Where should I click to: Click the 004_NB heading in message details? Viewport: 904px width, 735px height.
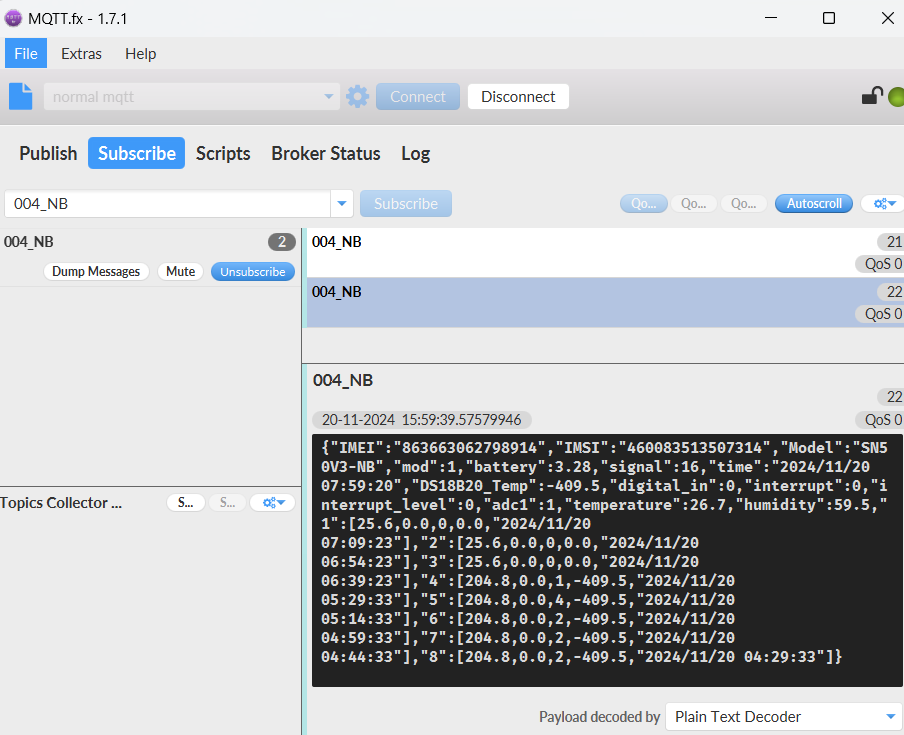click(343, 380)
